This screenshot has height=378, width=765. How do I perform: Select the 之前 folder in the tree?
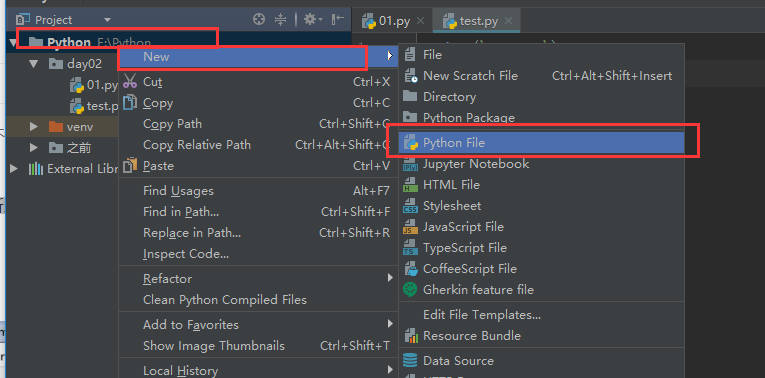tap(70, 148)
